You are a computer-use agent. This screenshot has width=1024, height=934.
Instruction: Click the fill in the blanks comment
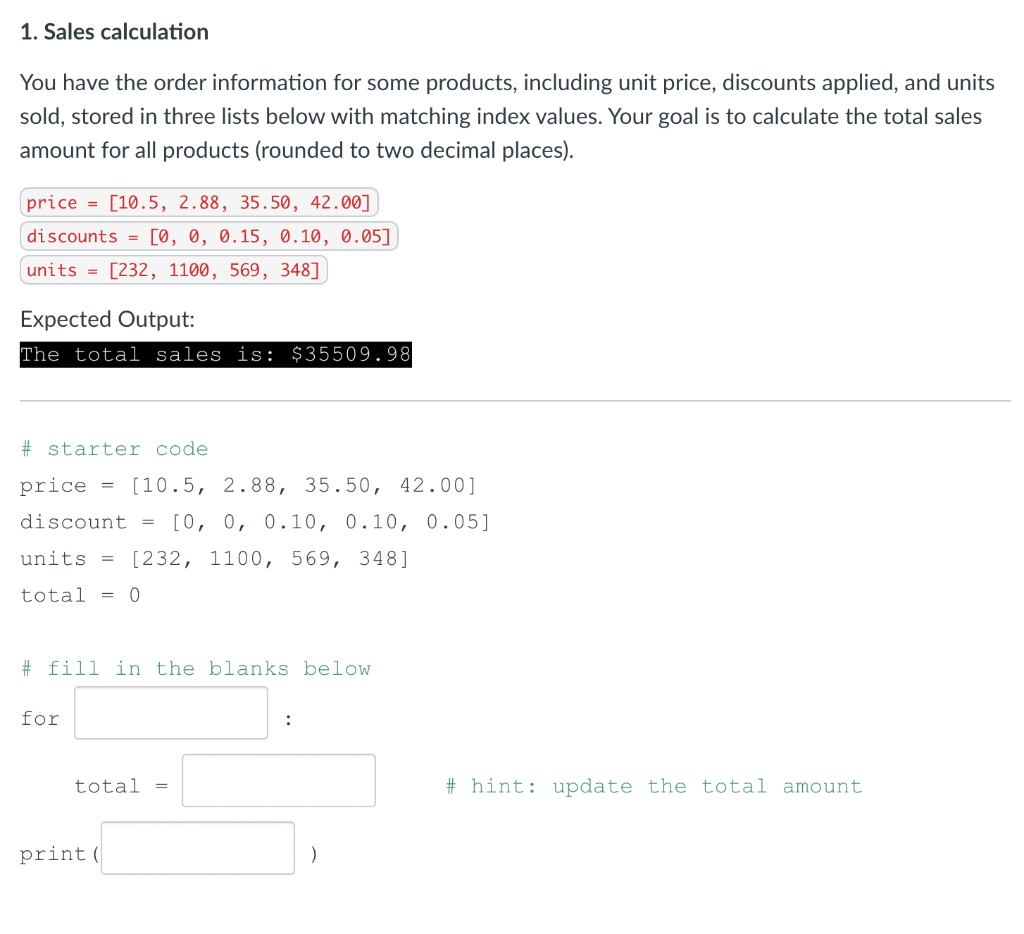click(x=195, y=668)
